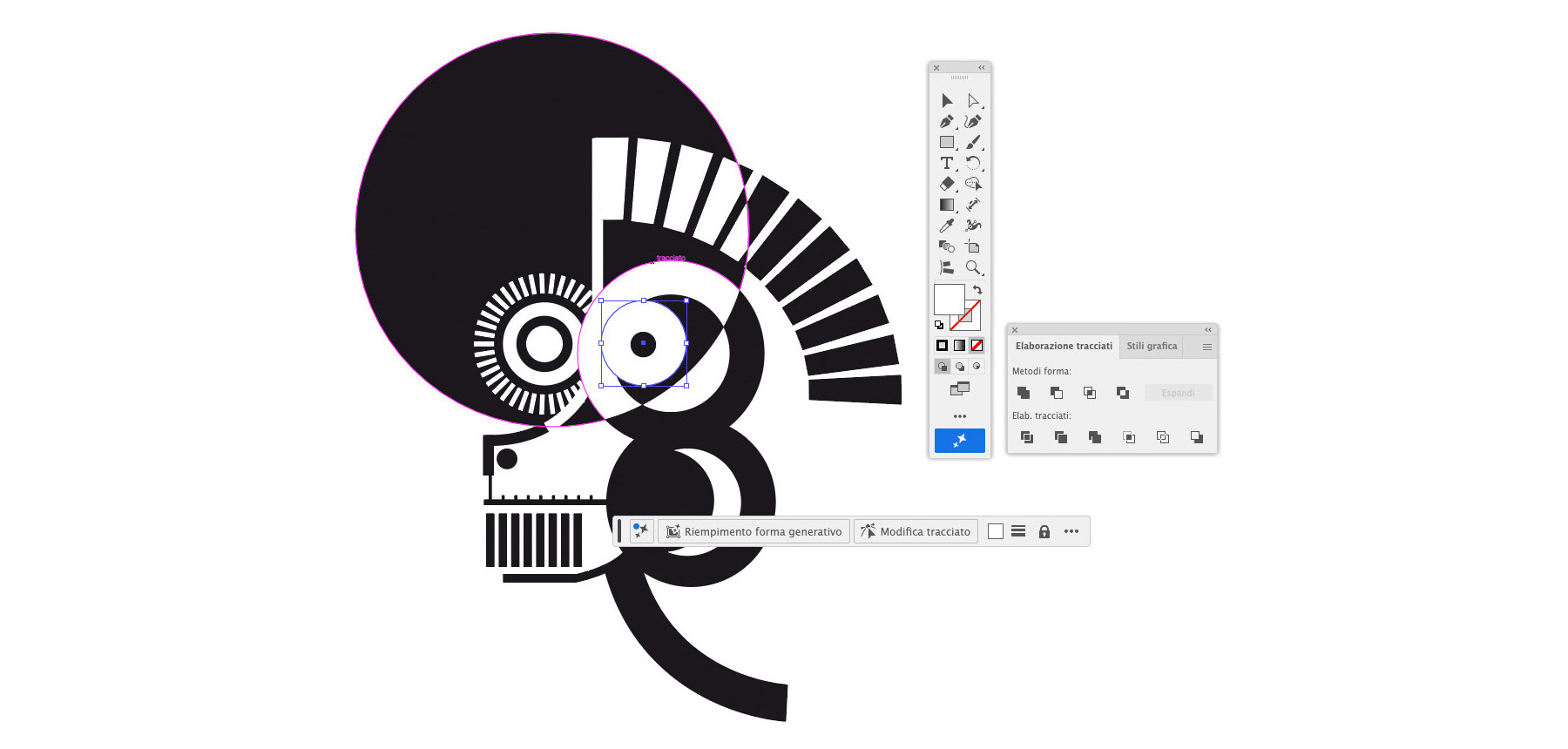1568x749 pixels.
Task: Open more options in contextual task bar
Action: point(1071,531)
